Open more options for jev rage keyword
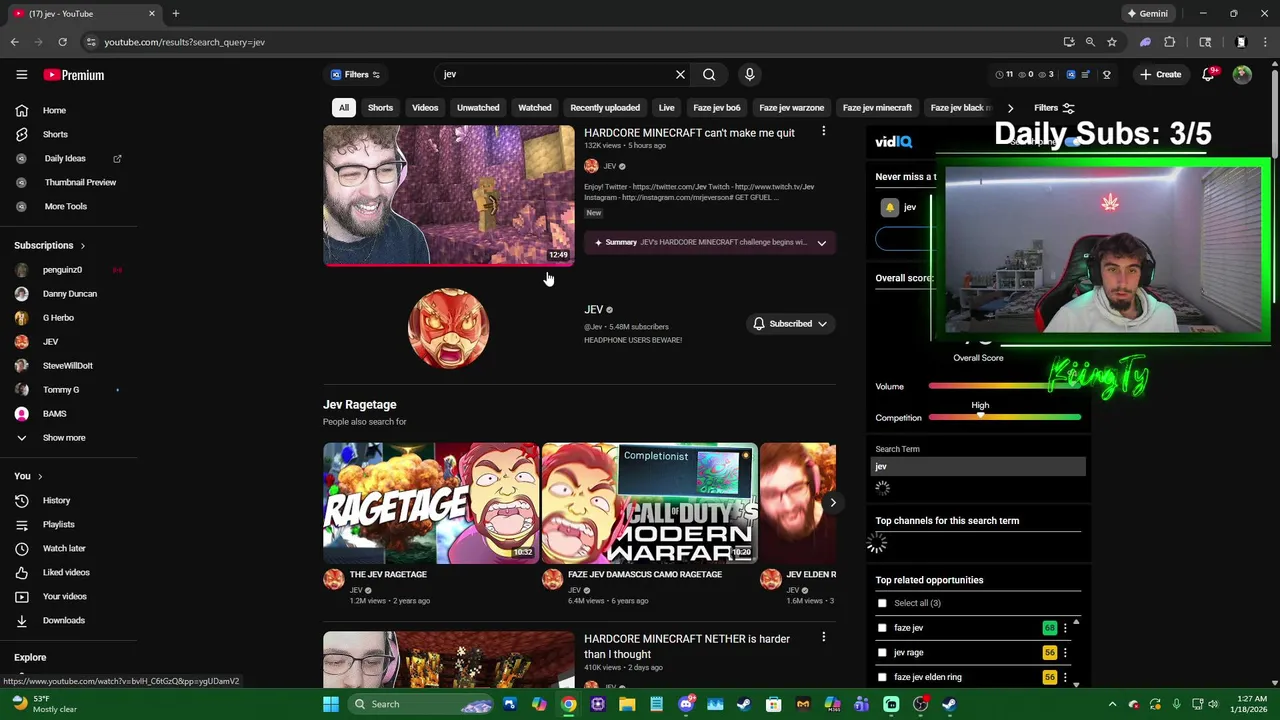Screen dimensions: 1280x720 pyautogui.click(x=1065, y=653)
